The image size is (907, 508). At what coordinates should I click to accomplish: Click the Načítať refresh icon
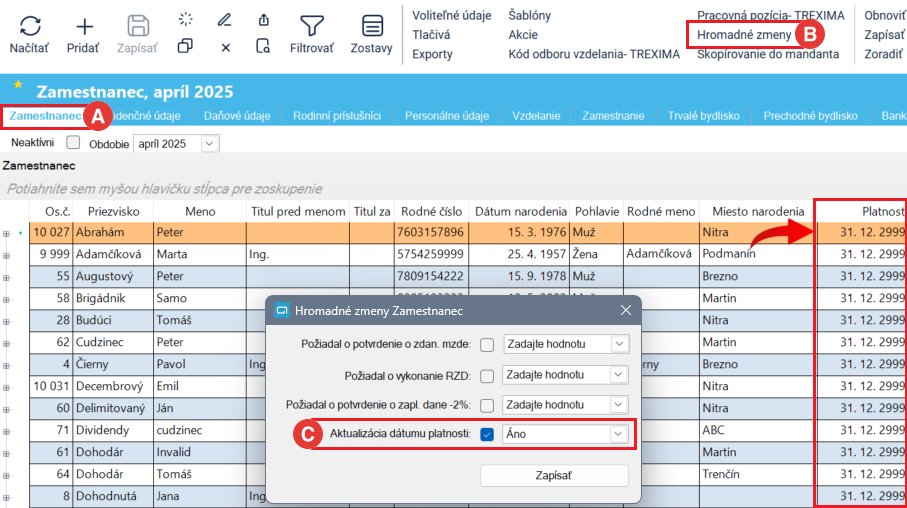[x=29, y=27]
